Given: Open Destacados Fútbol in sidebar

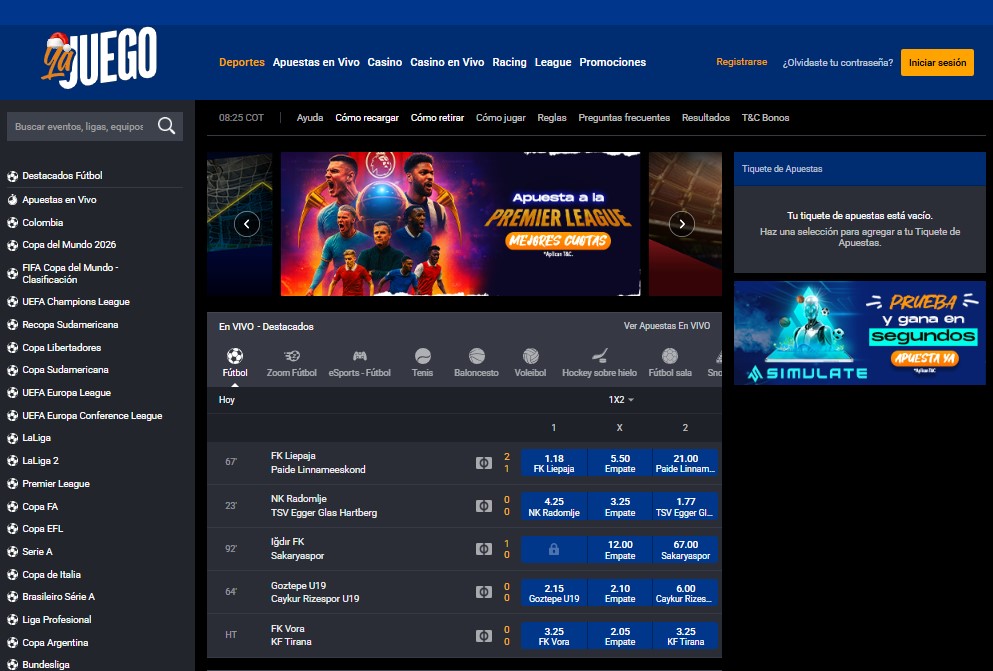Looking at the screenshot, I should (x=62, y=175).
